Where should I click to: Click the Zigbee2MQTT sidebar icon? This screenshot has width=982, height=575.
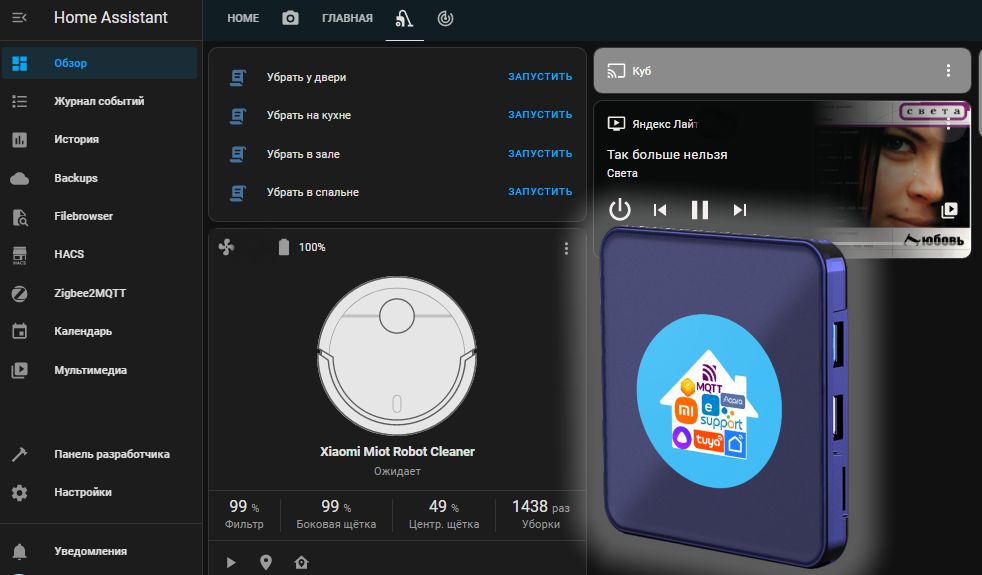19,293
